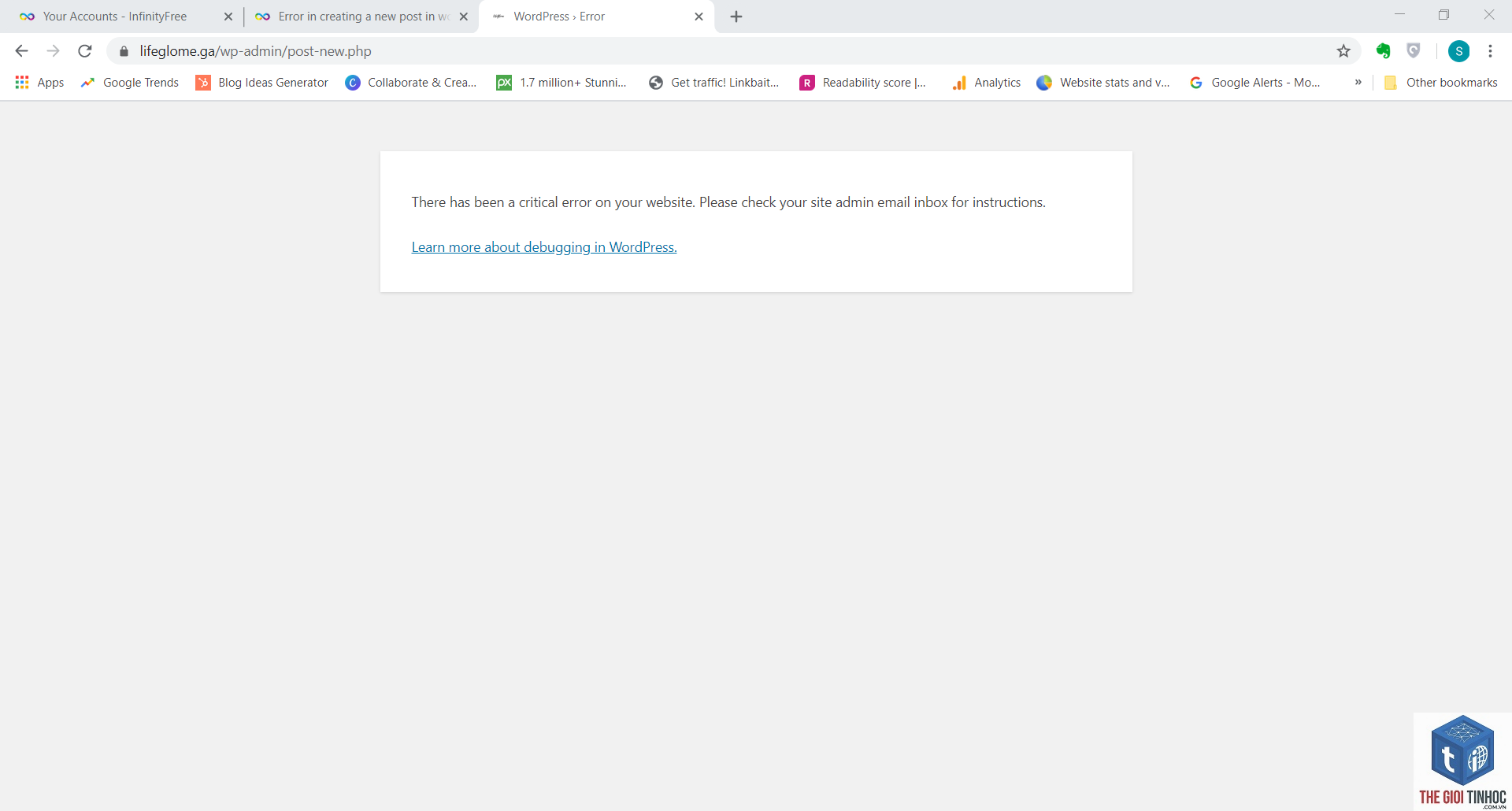Bookmark this page with the star
The width and height of the screenshot is (1512, 811).
[x=1343, y=51]
